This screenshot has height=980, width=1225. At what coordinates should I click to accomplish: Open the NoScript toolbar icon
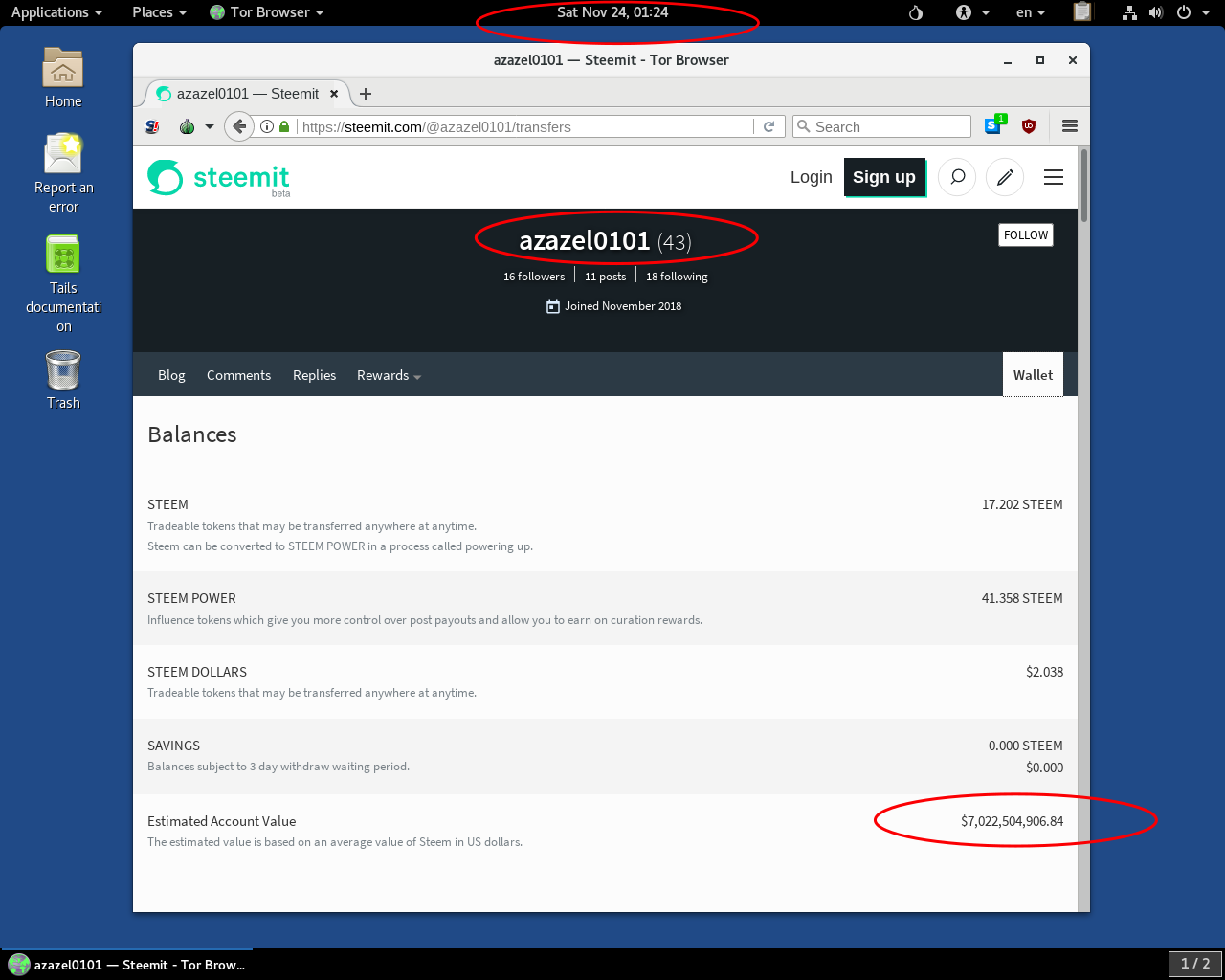tap(152, 126)
